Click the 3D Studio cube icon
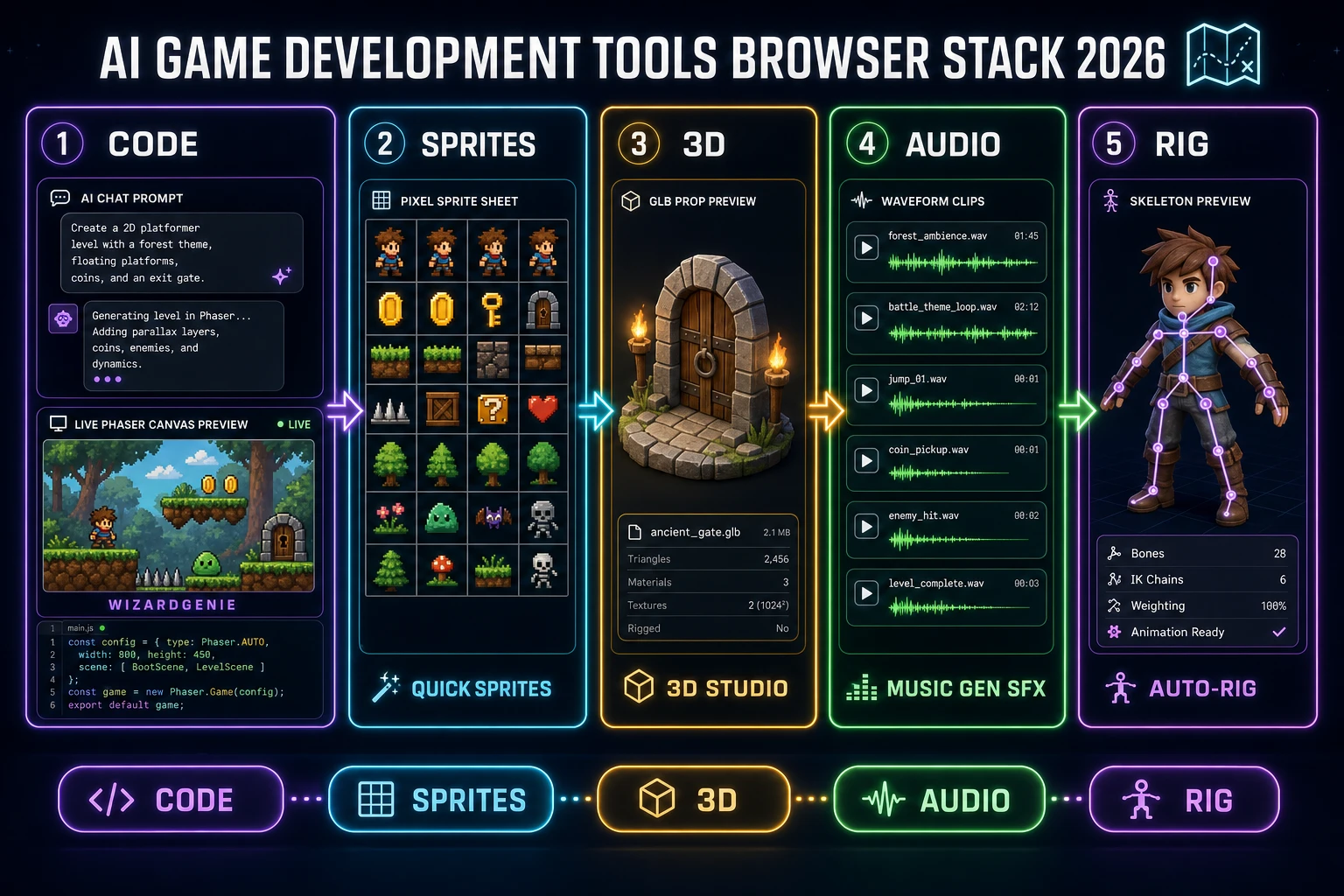The image size is (1344, 896). pos(639,687)
